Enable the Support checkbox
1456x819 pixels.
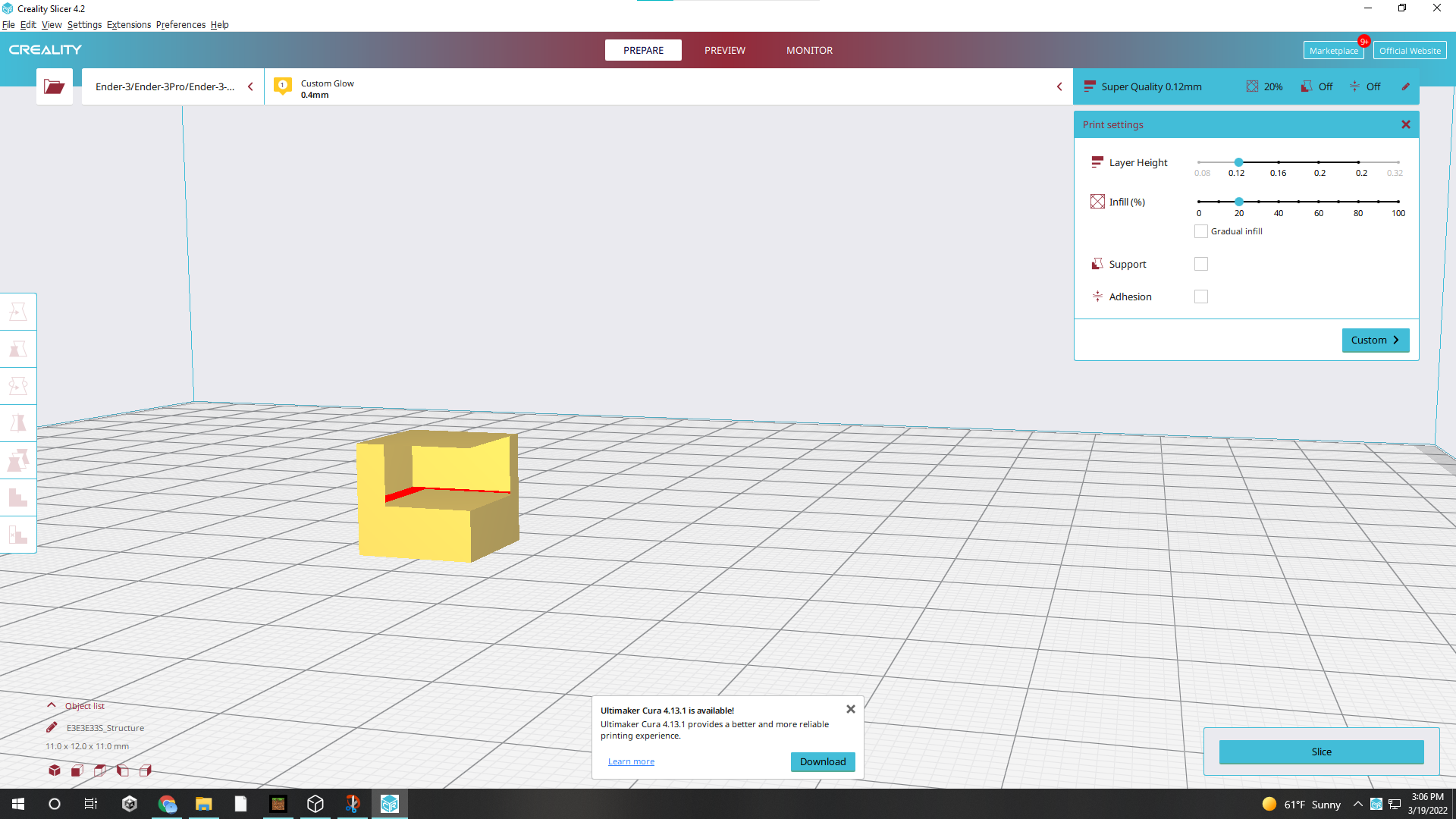(x=1200, y=264)
